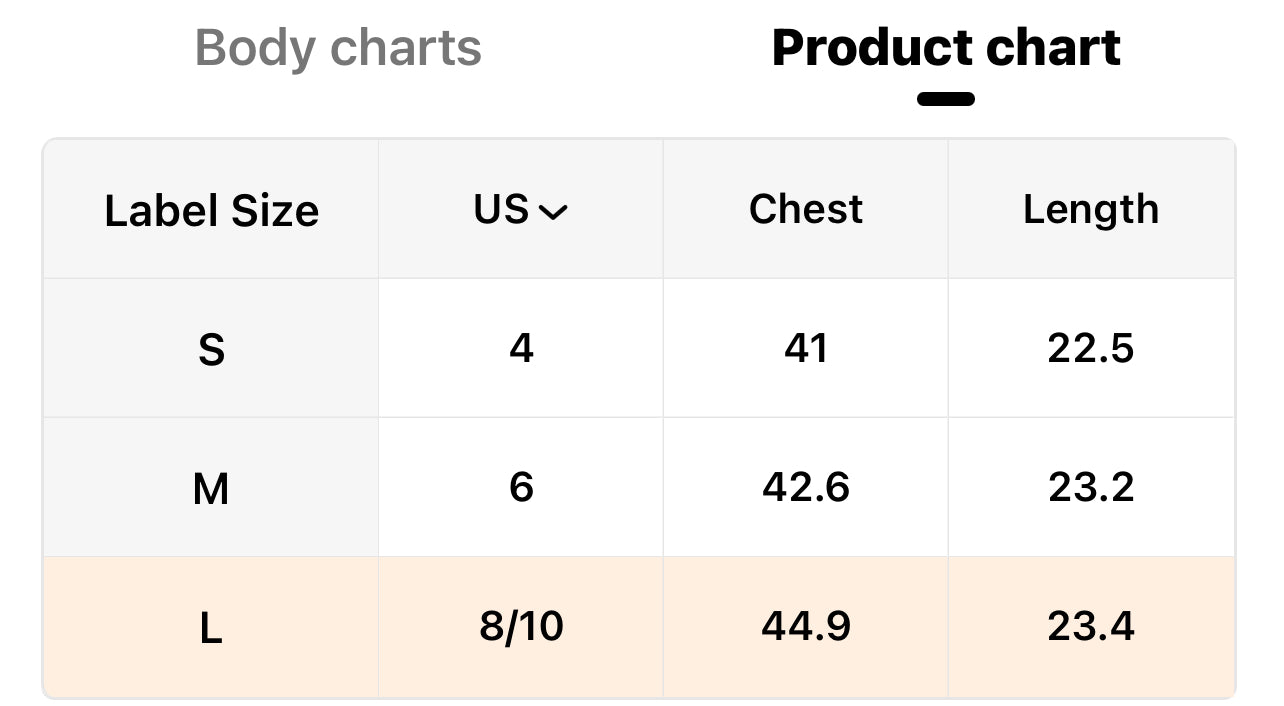
Task: Open the US size region dropdown
Action: 521,209
